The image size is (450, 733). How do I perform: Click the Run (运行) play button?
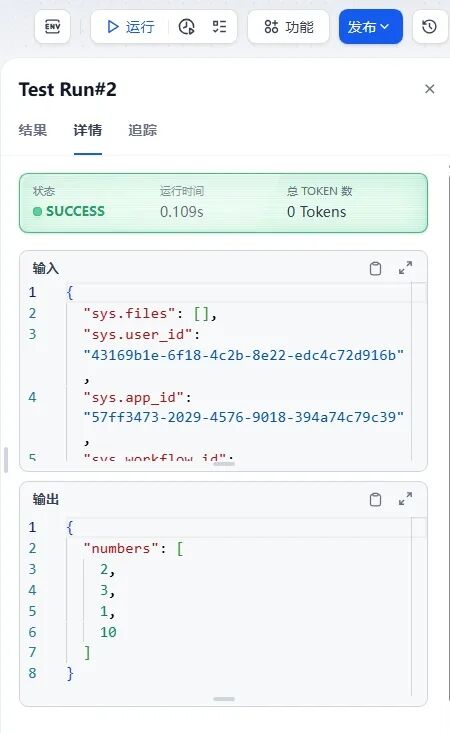click(130, 27)
